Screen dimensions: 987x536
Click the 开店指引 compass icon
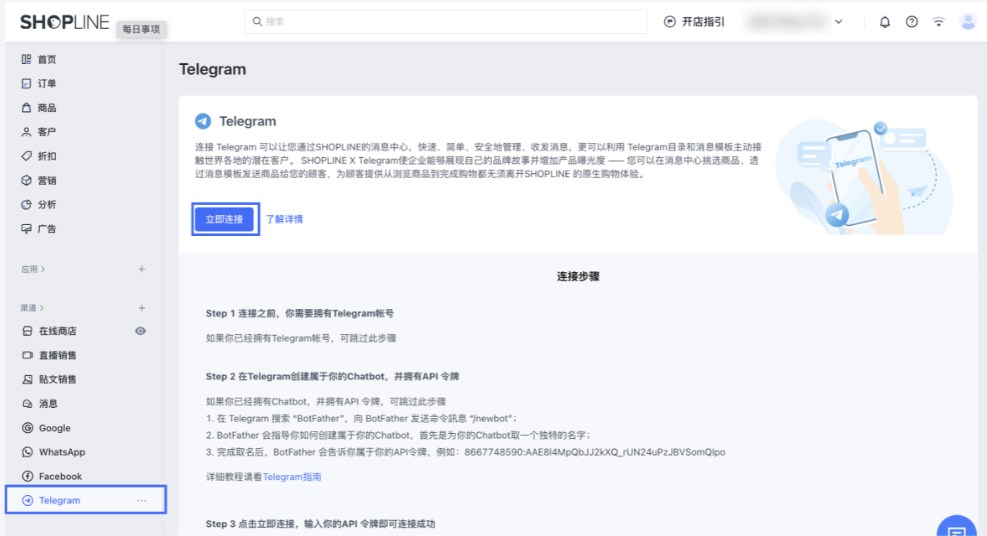[670, 22]
